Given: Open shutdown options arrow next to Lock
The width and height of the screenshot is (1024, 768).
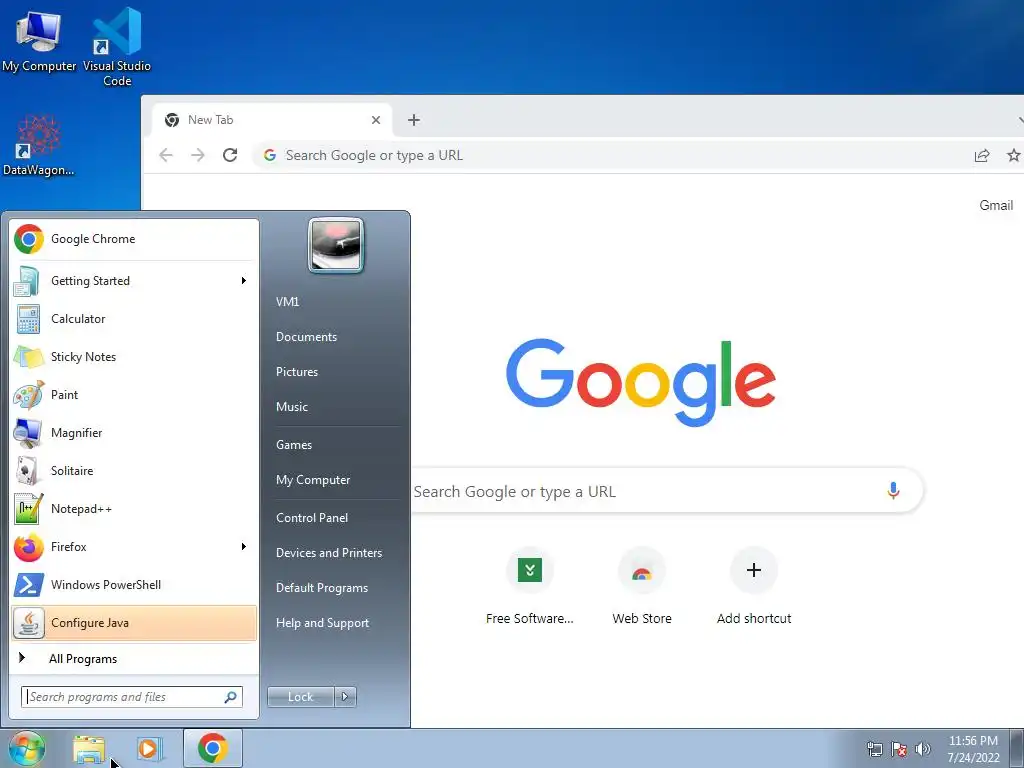Looking at the screenshot, I should pos(345,697).
